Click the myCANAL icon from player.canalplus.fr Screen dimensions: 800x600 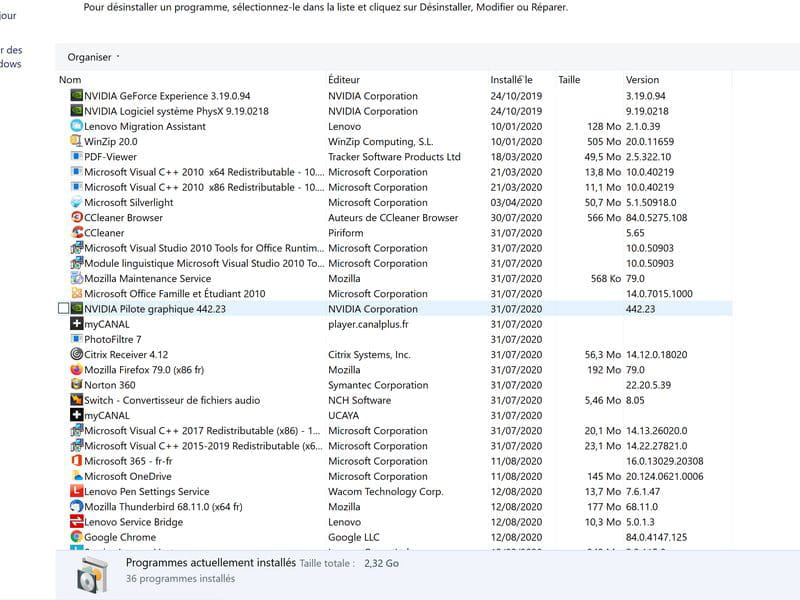click(x=77, y=324)
